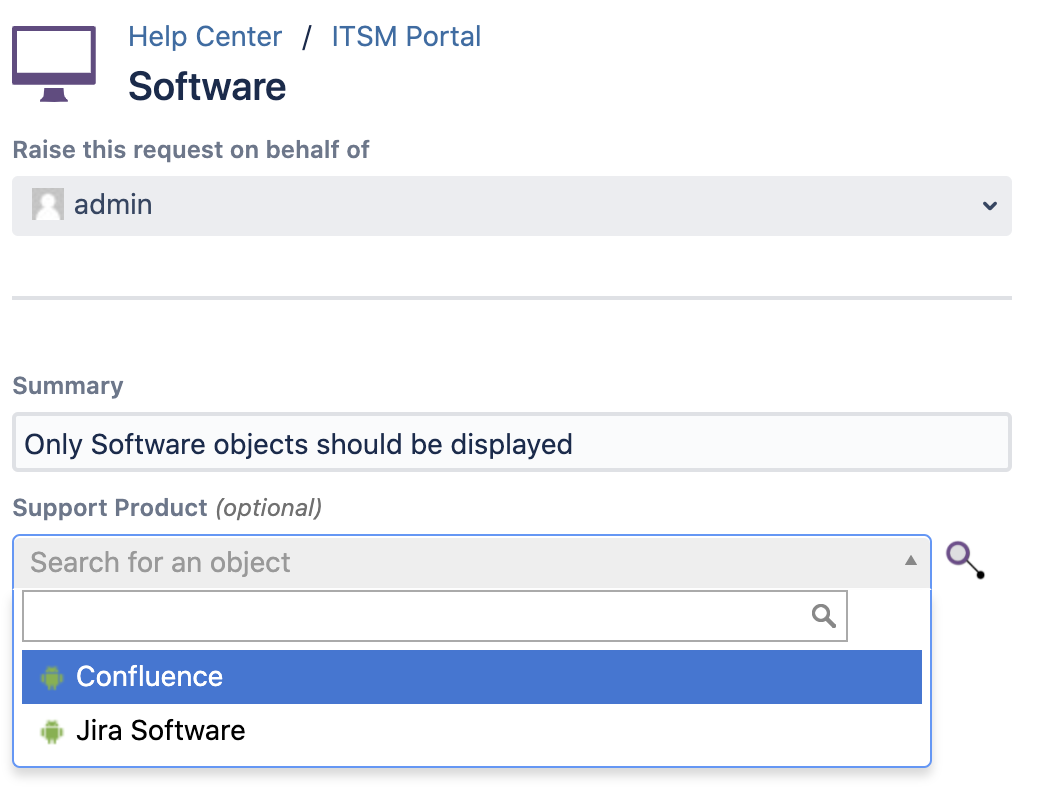
Task: Focus the Summary text input field
Action: [511, 443]
